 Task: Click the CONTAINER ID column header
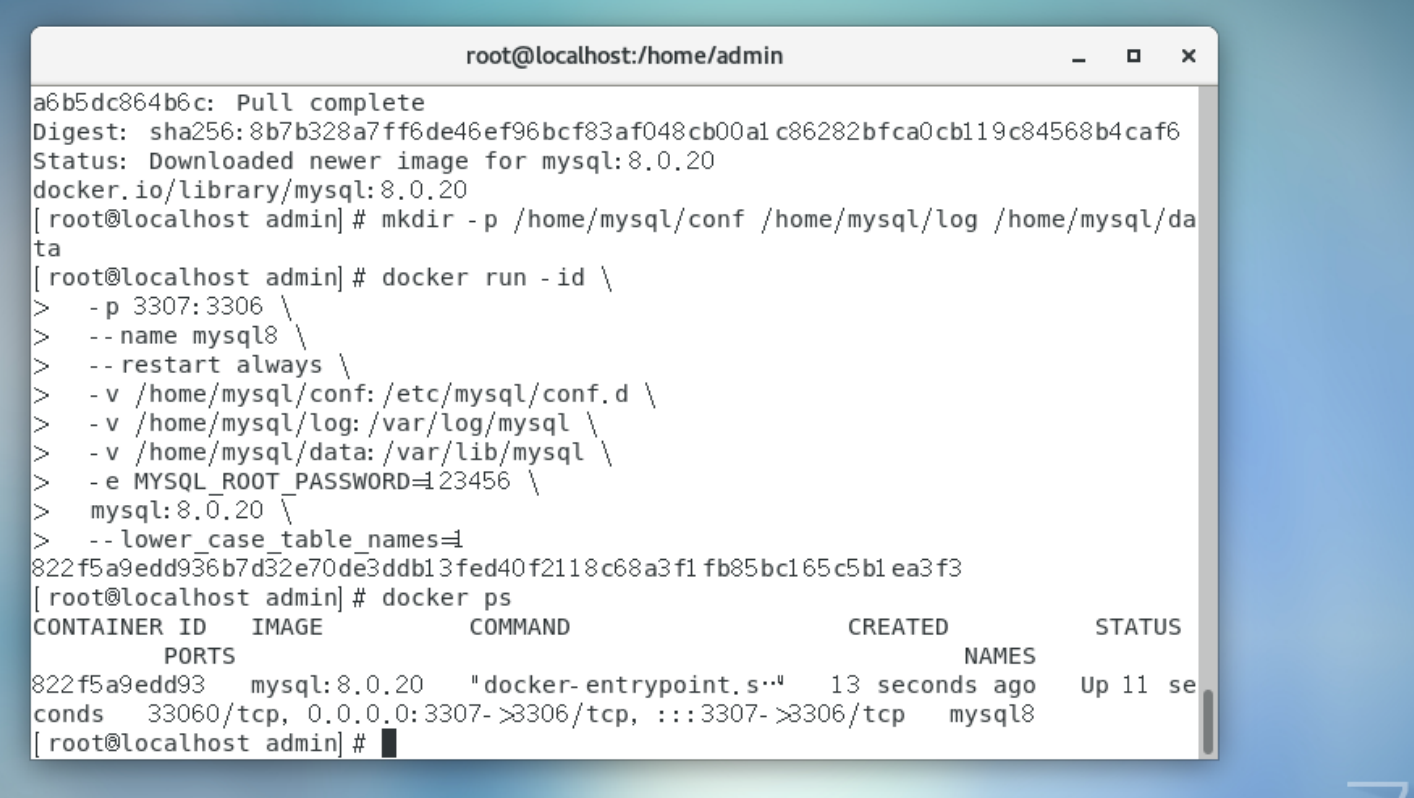pos(120,627)
